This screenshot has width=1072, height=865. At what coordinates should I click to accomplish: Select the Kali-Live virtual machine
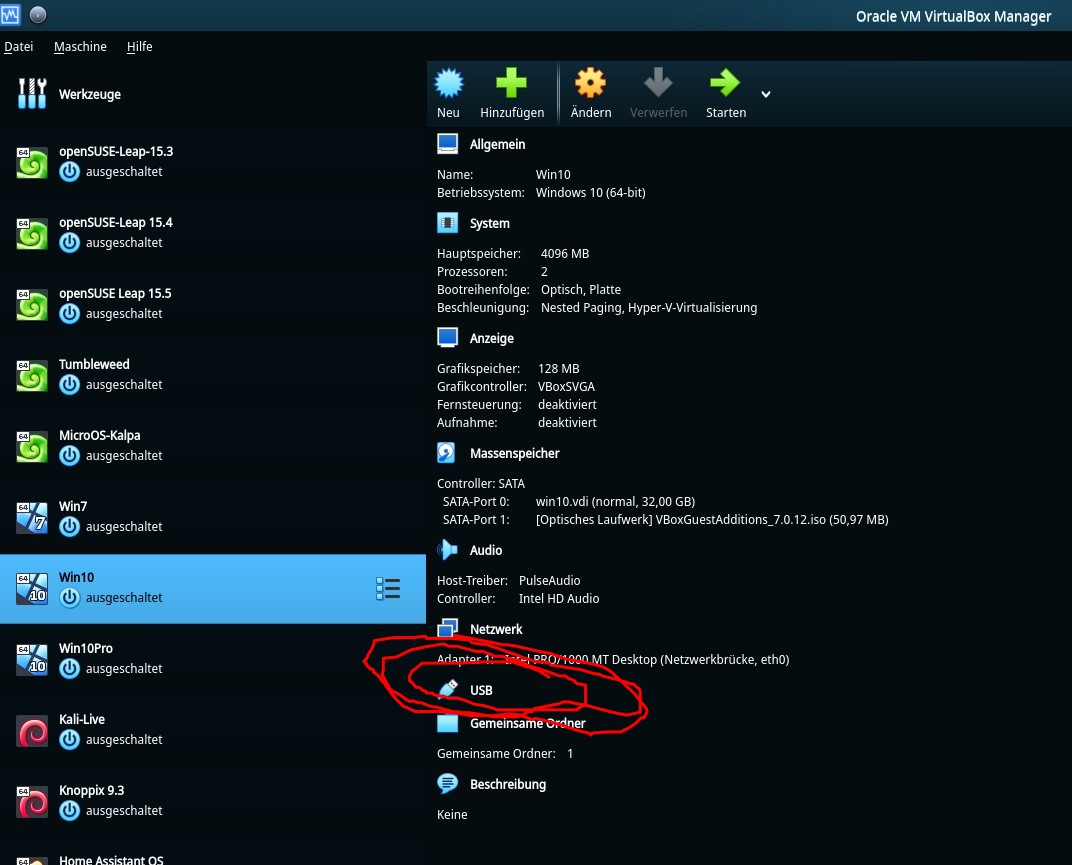tap(213, 730)
